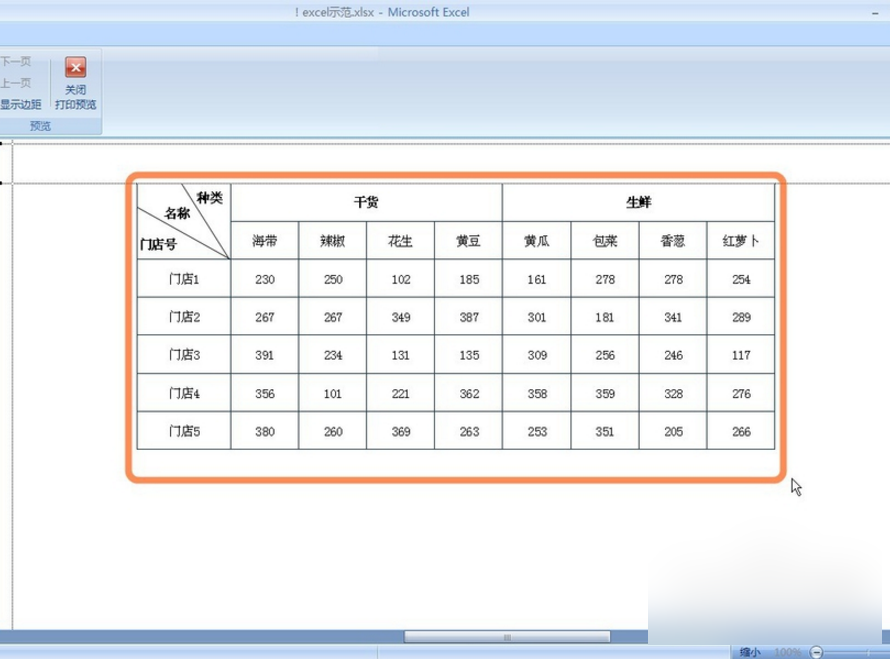Click the cell with value 391
This screenshot has height=659, width=890.
coord(265,355)
